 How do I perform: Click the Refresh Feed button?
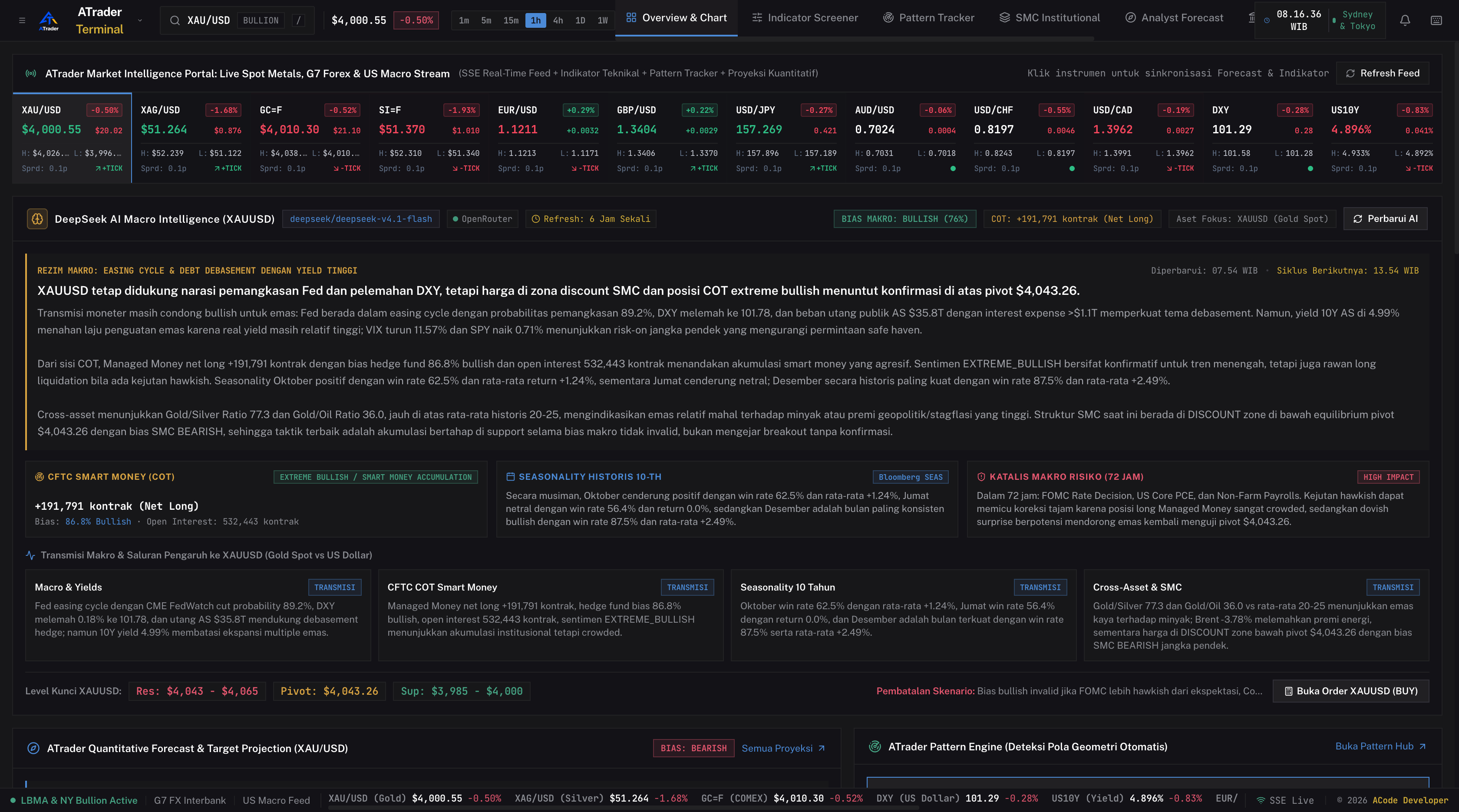(1383, 73)
